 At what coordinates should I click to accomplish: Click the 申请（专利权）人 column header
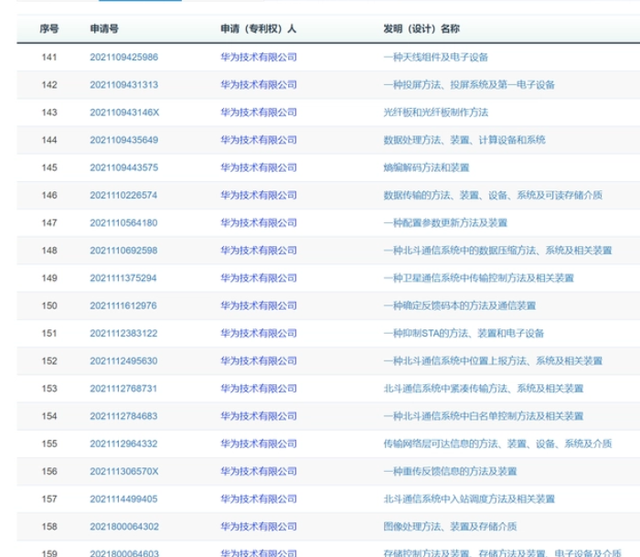[x=258, y=29]
